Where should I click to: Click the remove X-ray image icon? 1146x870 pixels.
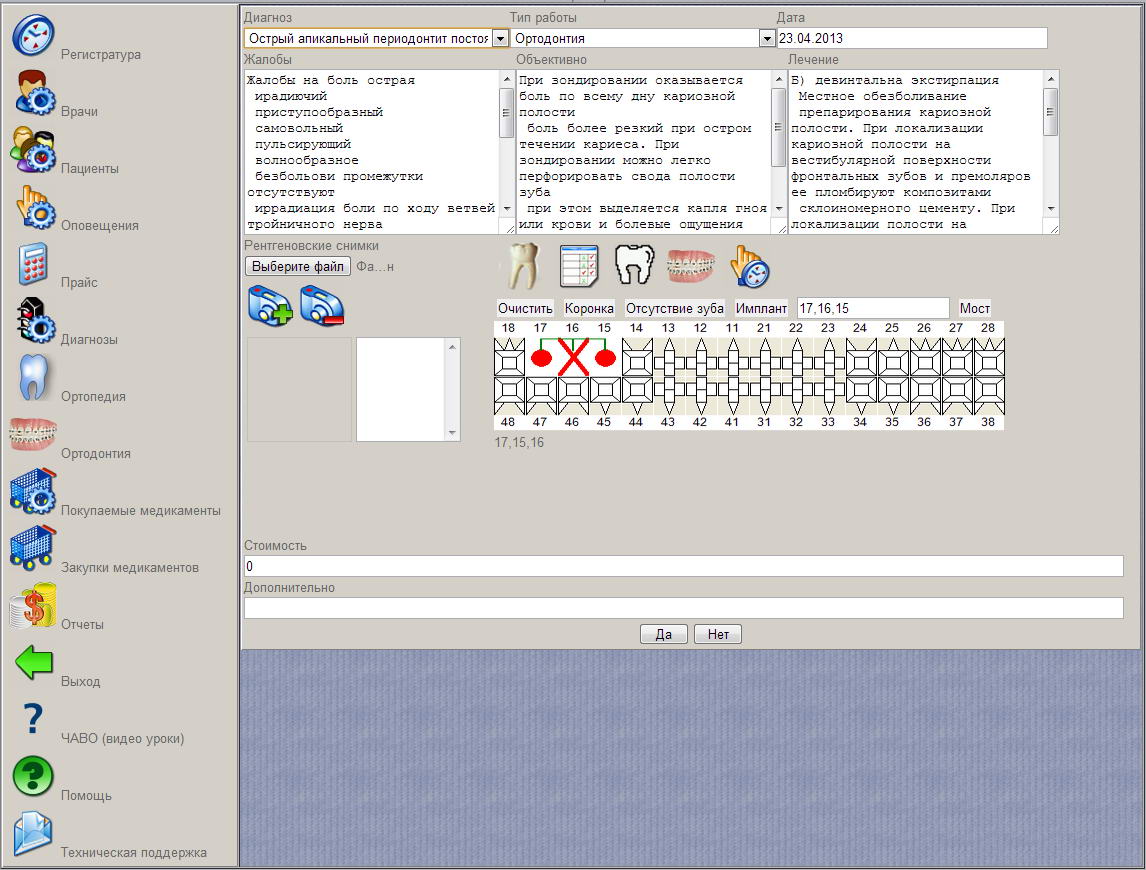[322, 305]
